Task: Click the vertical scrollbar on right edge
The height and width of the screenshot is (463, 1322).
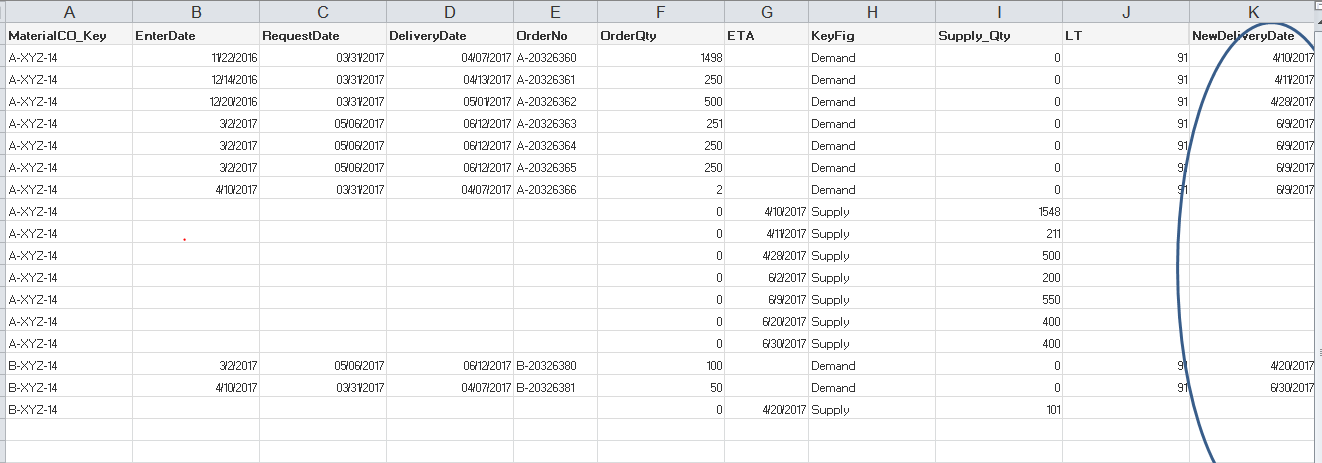Action: pos(1317,200)
